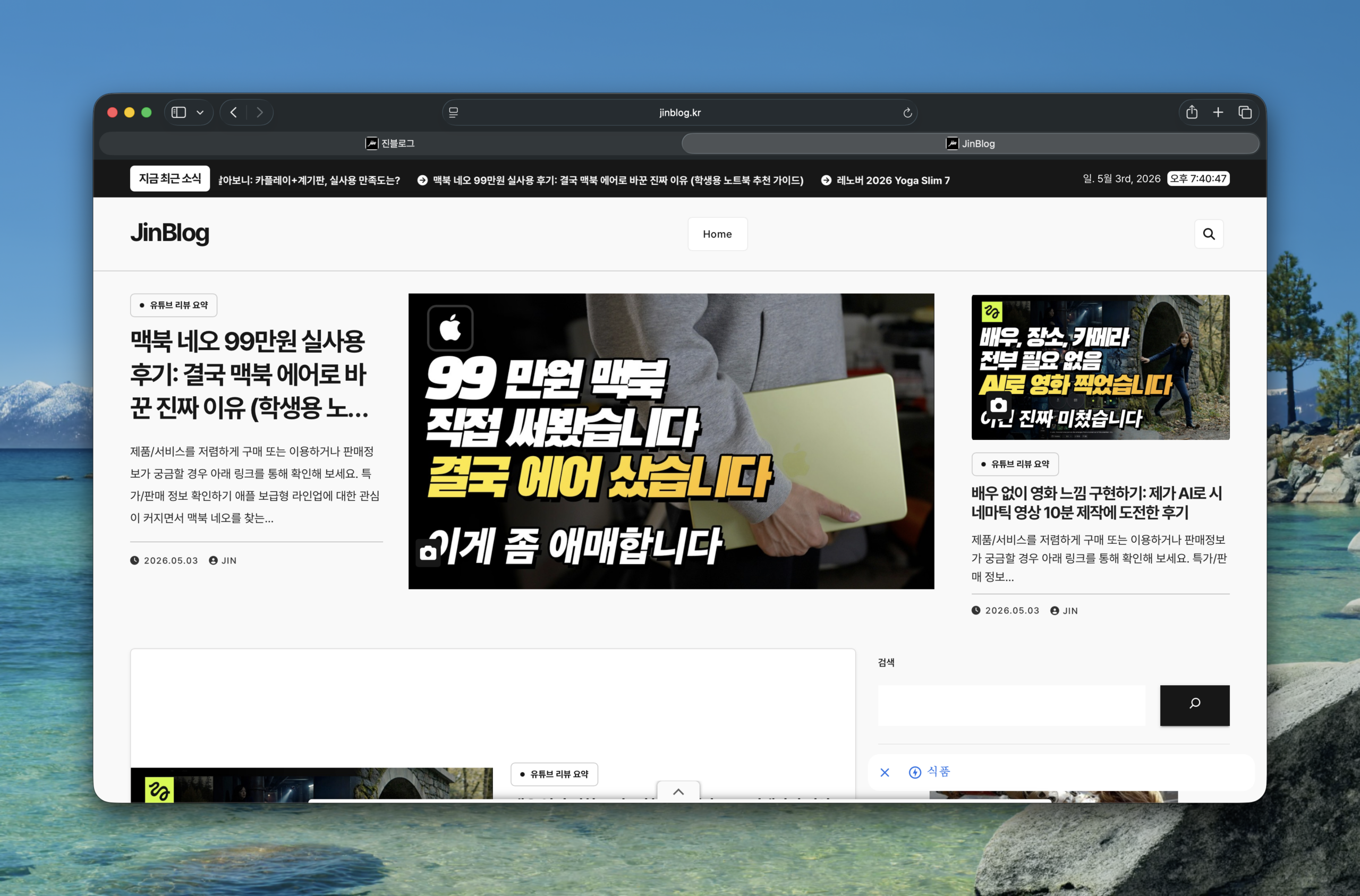The width and height of the screenshot is (1360, 896).
Task: Reload the jinblog.kr page
Action: point(907,113)
